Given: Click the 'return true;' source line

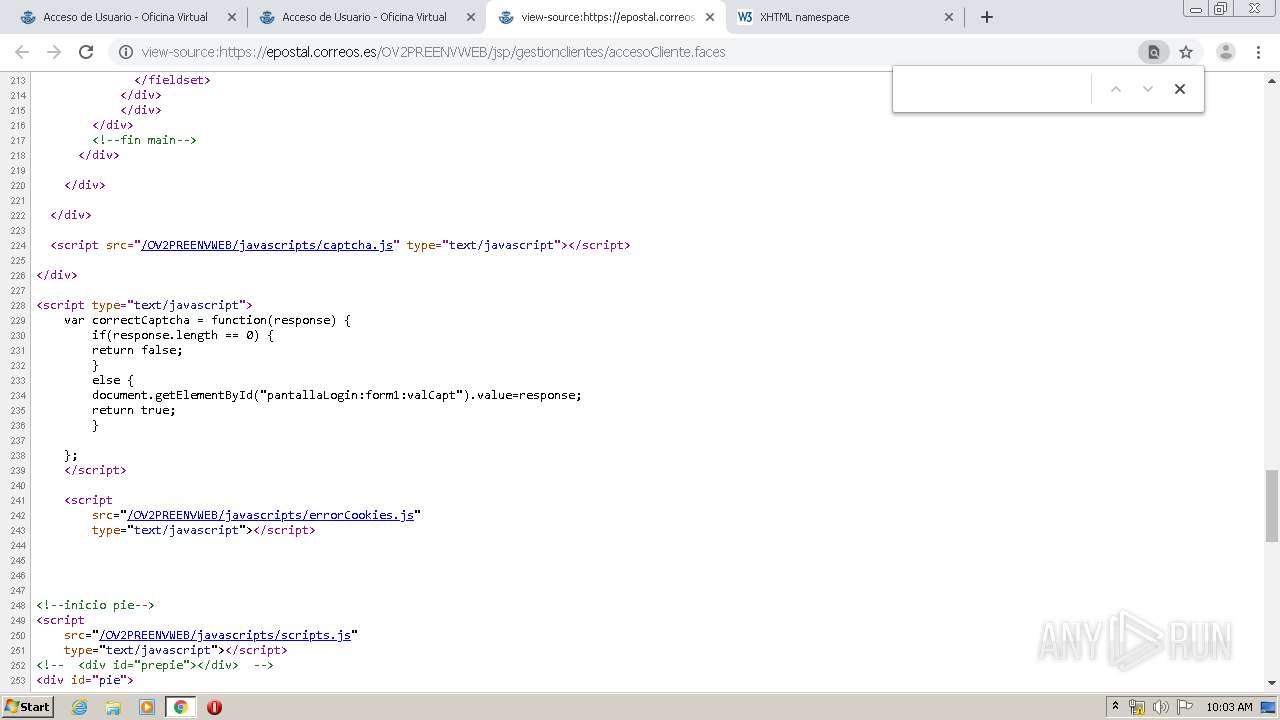Looking at the screenshot, I should tap(134, 410).
